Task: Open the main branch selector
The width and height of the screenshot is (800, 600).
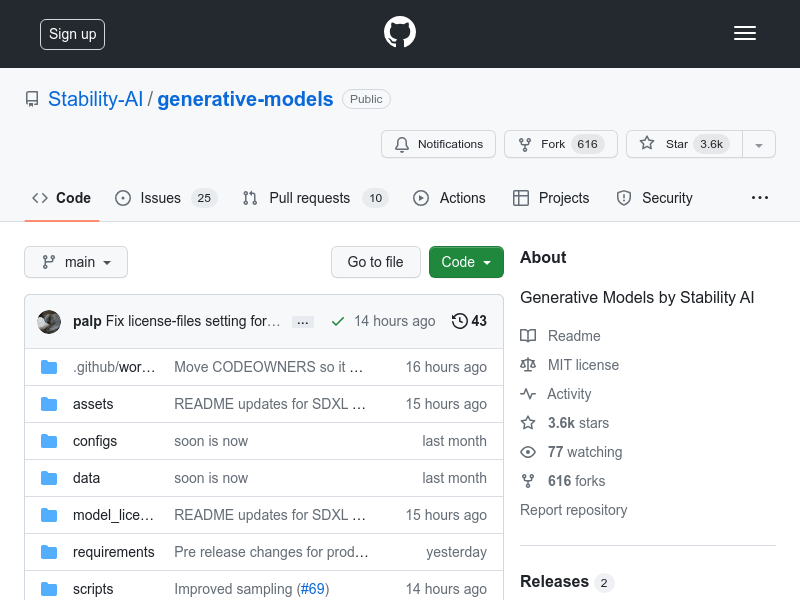Action: [x=76, y=262]
